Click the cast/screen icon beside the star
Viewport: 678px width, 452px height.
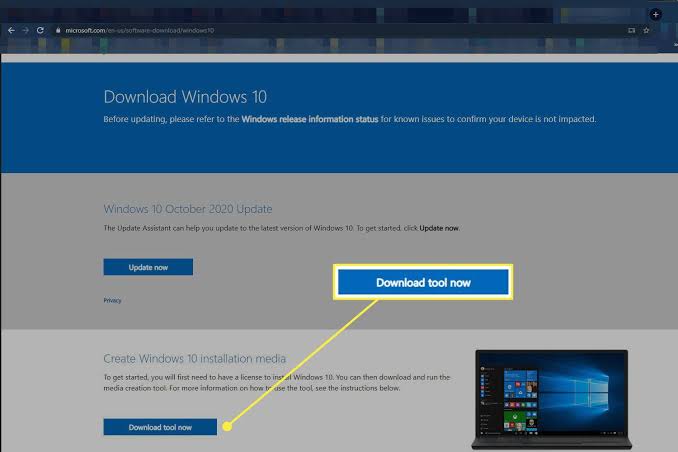click(x=632, y=30)
